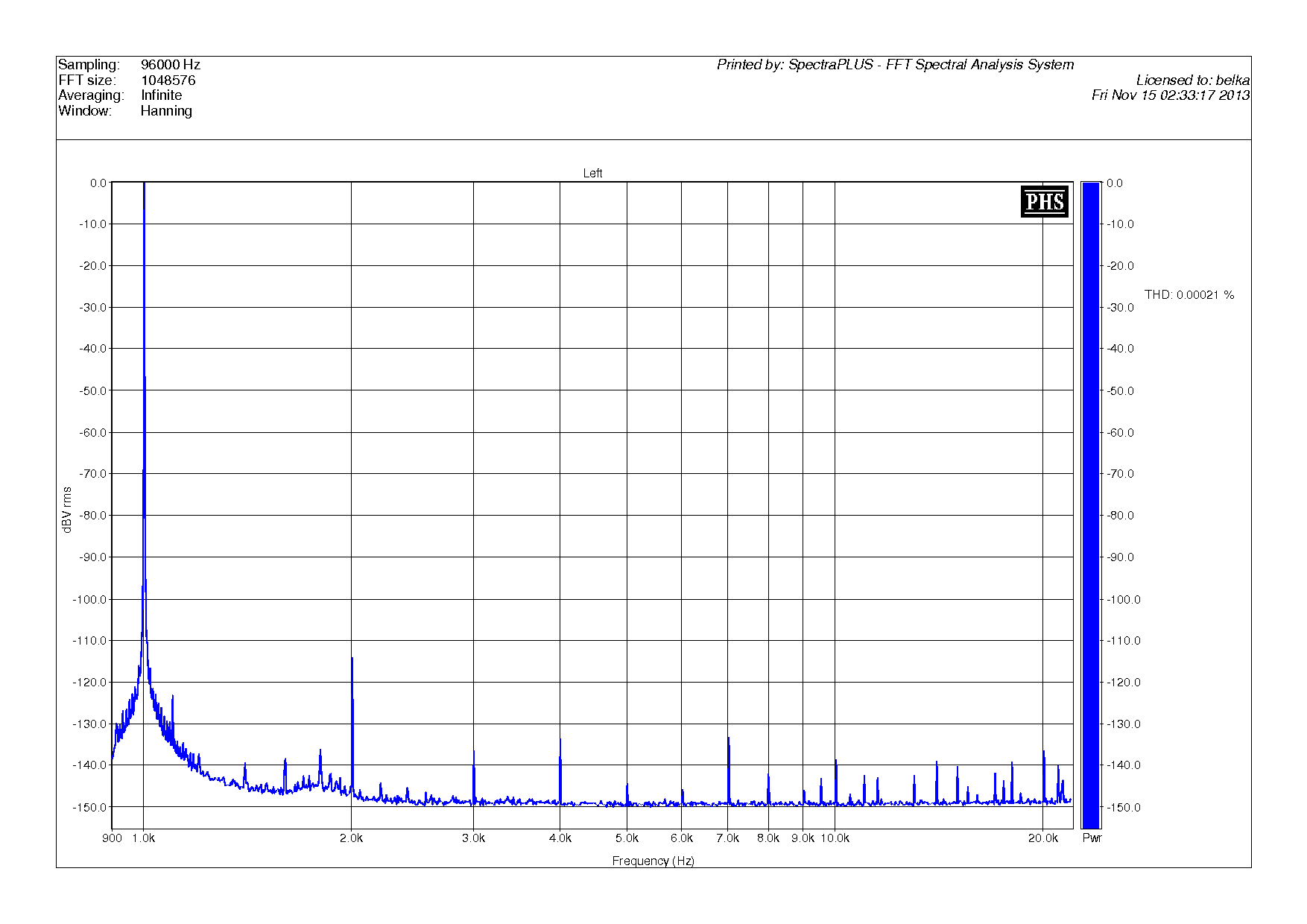This screenshot has width=1307, height=924.
Task: Select the '96000 Hz' sampling value
Action: 171,65
